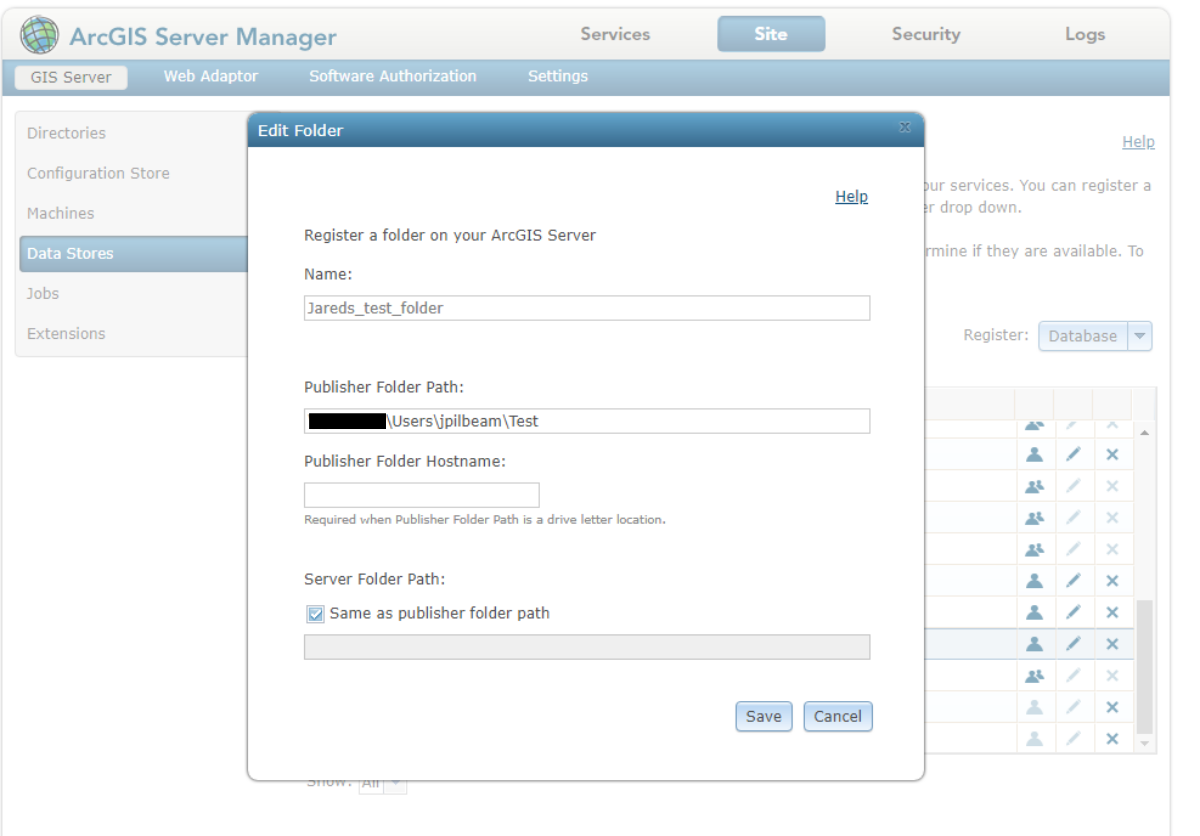The image size is (1200, 836).
Task: Save the Edit Folder dialog
Action: (764, 716)
